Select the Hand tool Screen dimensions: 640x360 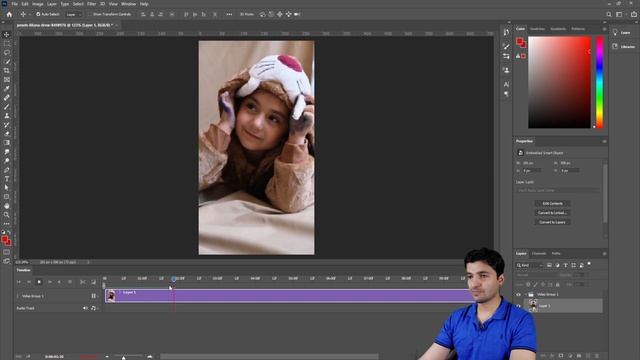(7, 206)
